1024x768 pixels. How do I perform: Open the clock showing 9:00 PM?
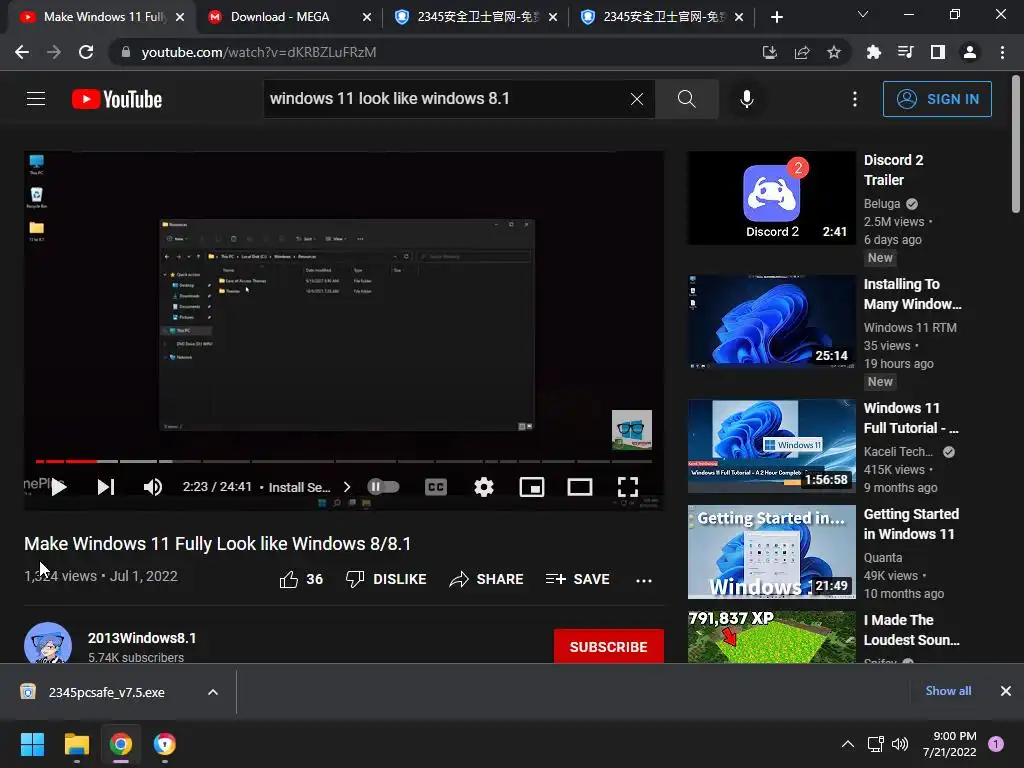950,744
